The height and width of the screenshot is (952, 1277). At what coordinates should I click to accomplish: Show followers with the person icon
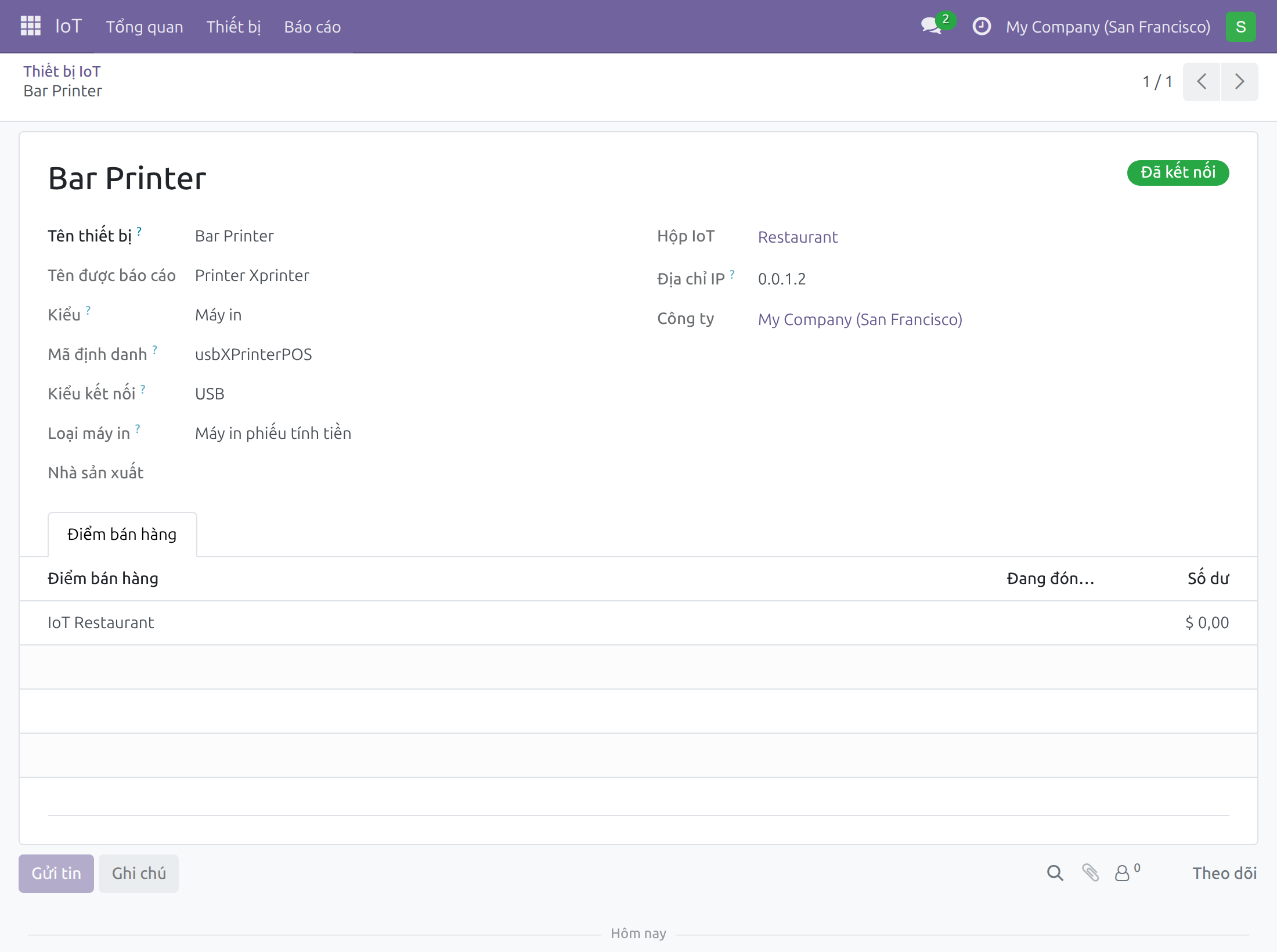1127,872
